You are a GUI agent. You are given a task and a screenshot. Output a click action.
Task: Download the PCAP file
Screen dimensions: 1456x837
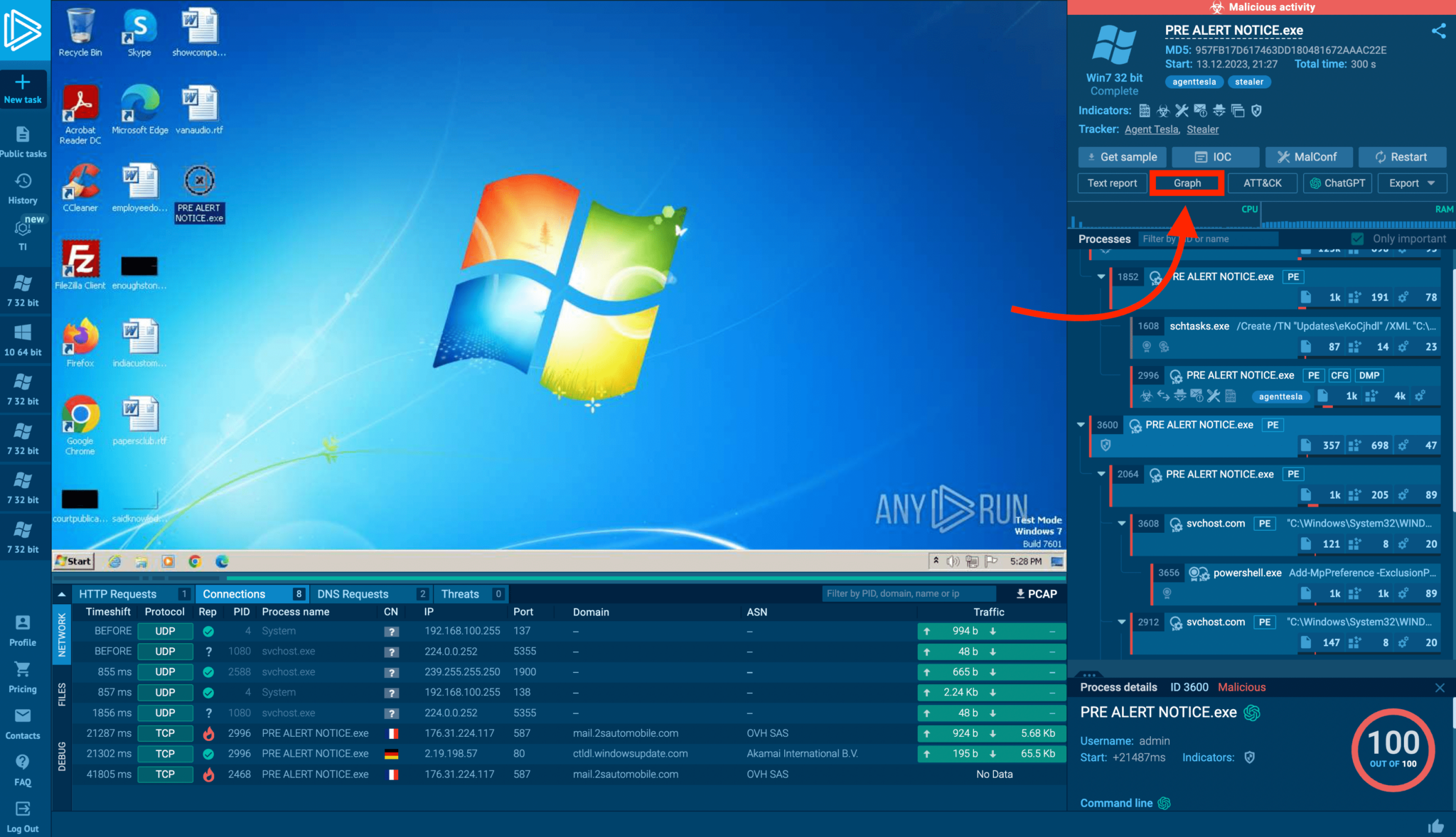(1036, 594)
